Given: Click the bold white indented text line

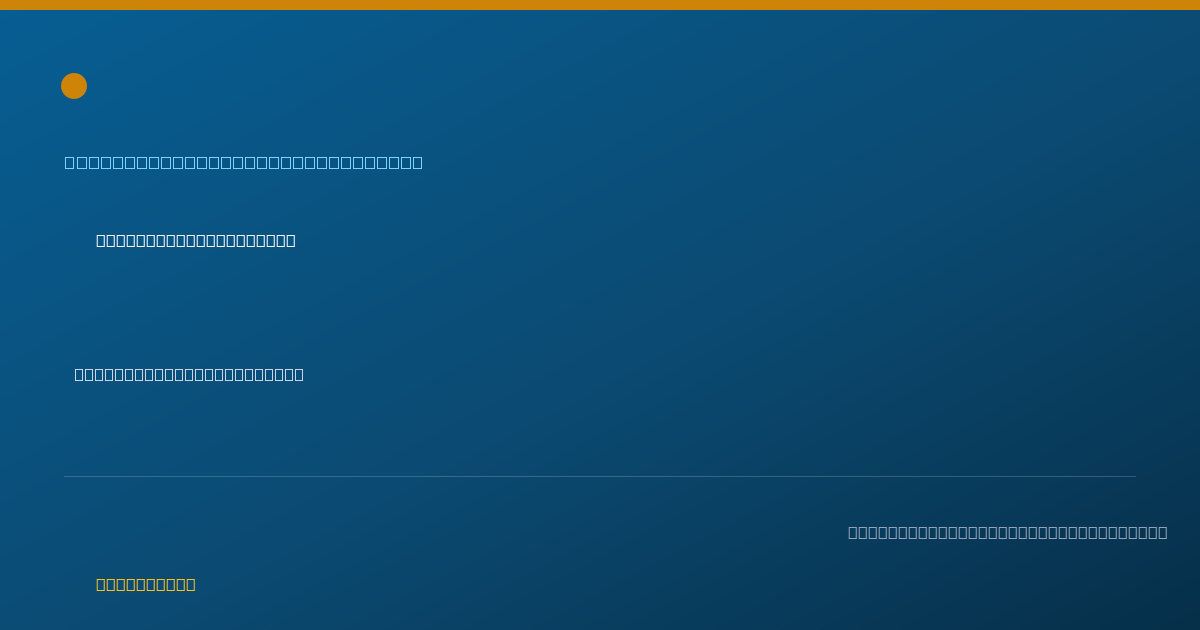Looking at the screenshot, I should pyautogui.click(x=196, y=240).
